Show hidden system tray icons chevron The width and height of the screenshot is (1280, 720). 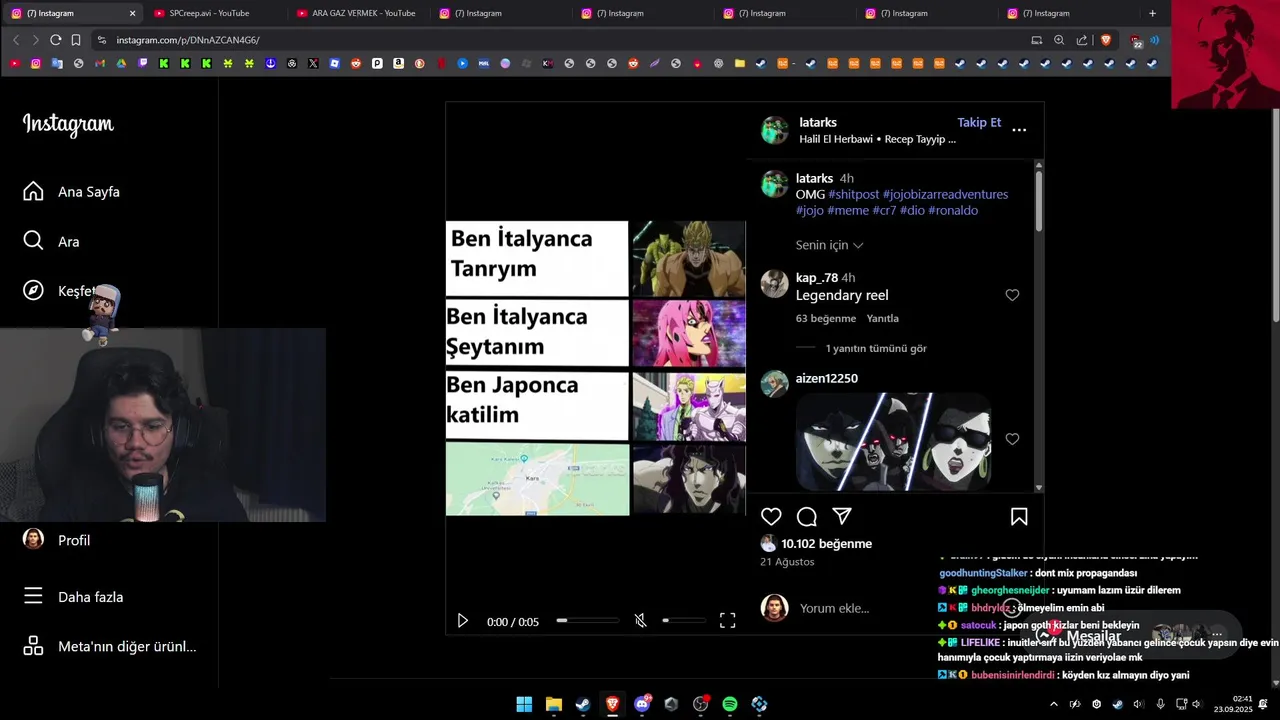click(x=1053, y=704)
